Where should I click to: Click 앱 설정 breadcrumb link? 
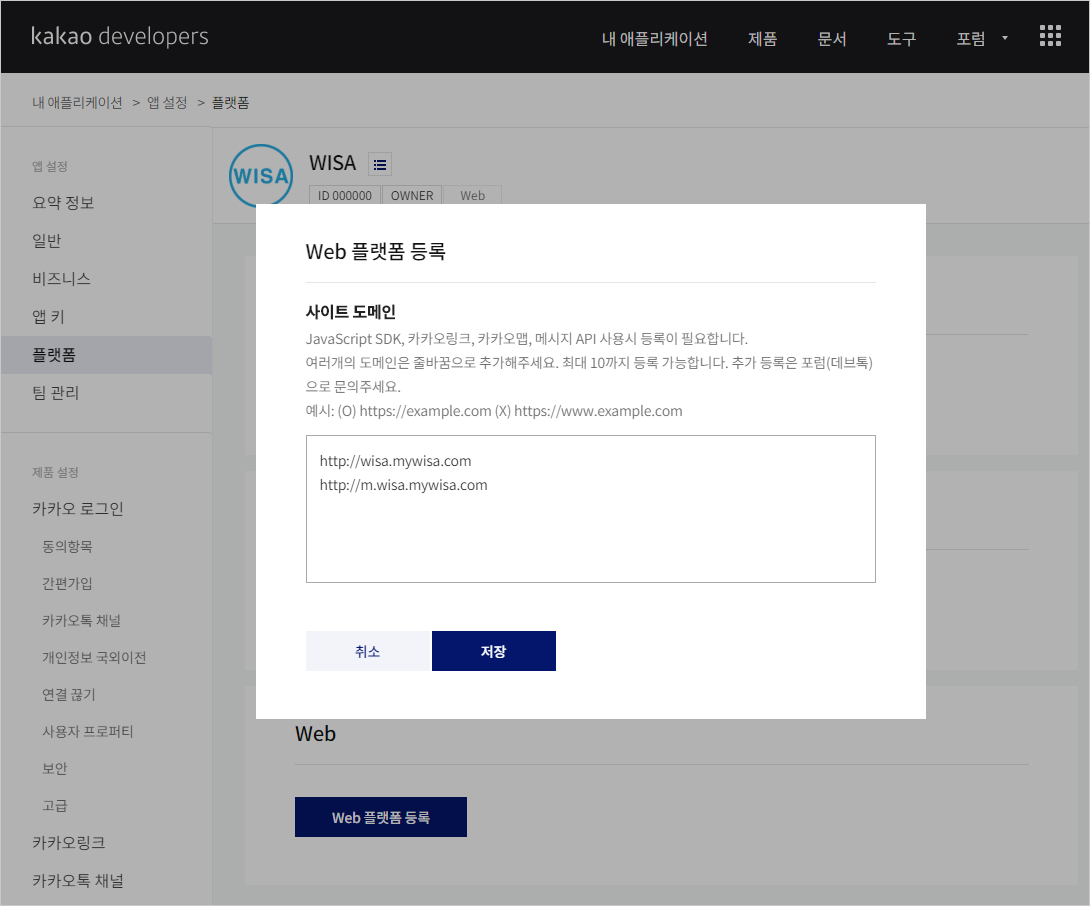click(167, 103)
